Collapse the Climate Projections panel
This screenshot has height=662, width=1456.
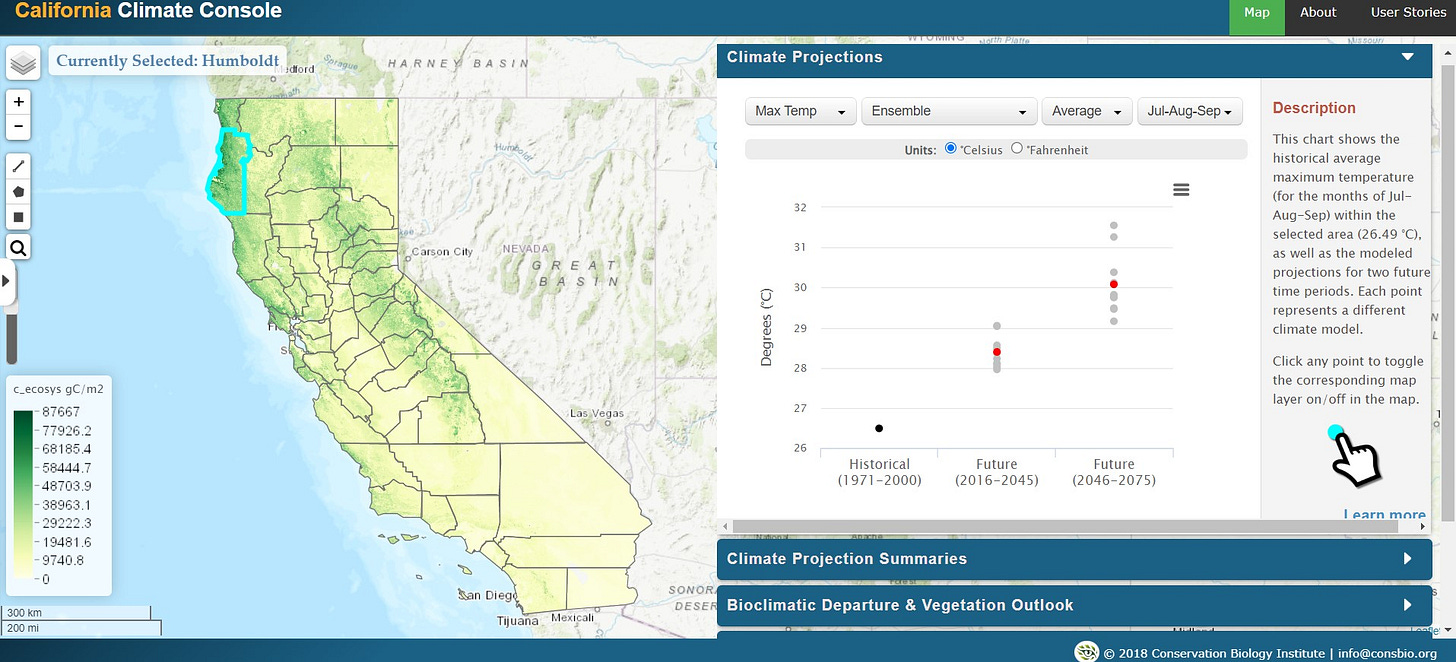pyautogui.click(x=1408, y=57)
